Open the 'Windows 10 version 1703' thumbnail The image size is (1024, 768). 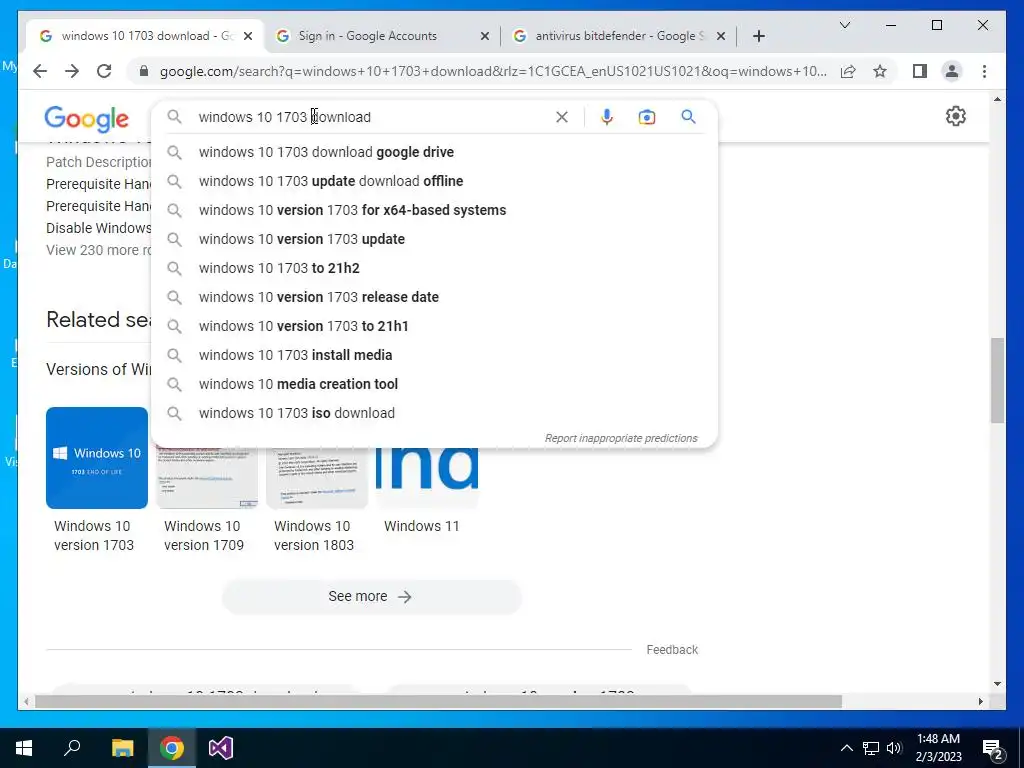(97, 458)
